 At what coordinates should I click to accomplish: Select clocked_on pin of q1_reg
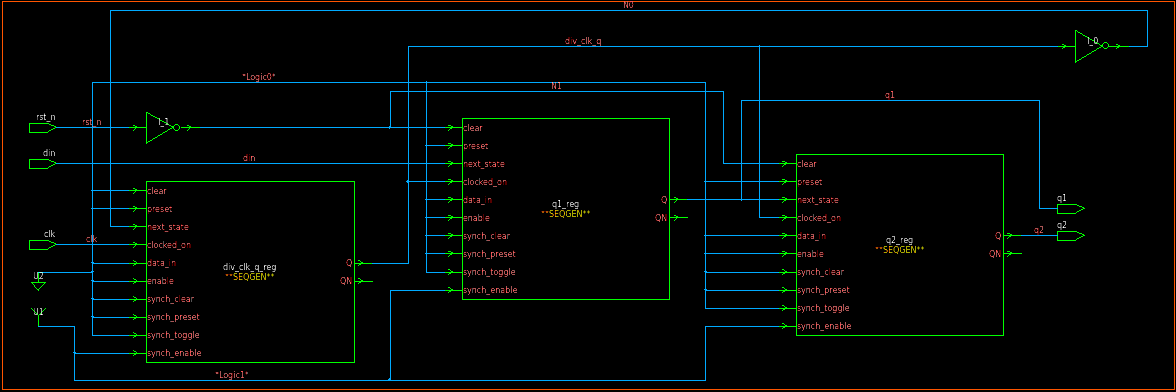coord(485,181)
